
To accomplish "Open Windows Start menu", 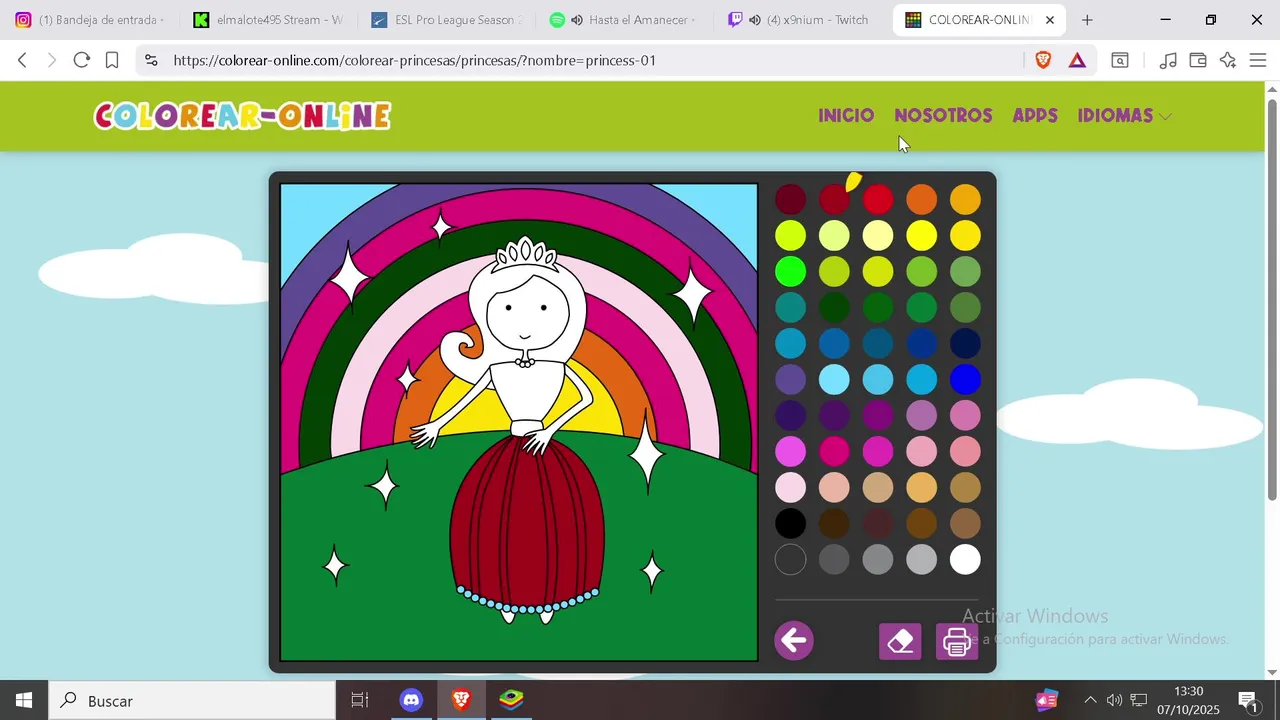I will coord(24,700).
